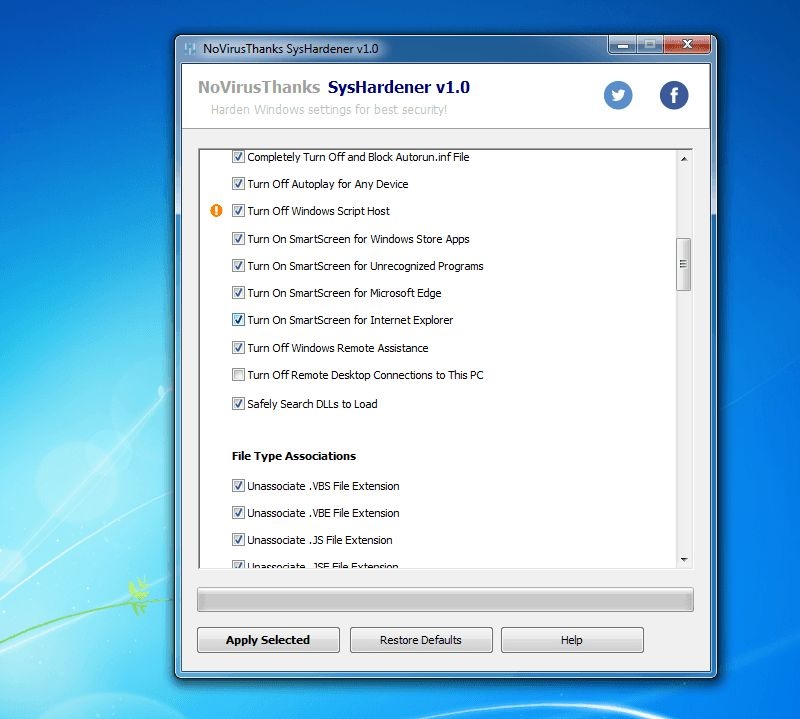Click the scrollbar thumb in the settings list
The width and height of the screenshot is (800, 719).
[x=685, y=262]
